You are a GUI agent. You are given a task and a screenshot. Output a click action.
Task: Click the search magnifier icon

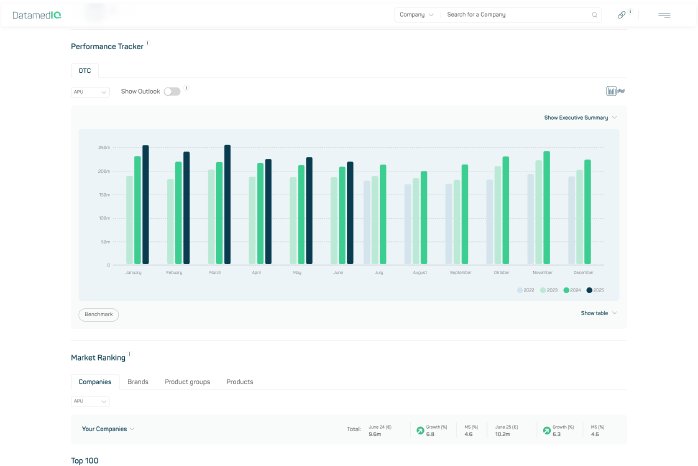coord(594,15)
